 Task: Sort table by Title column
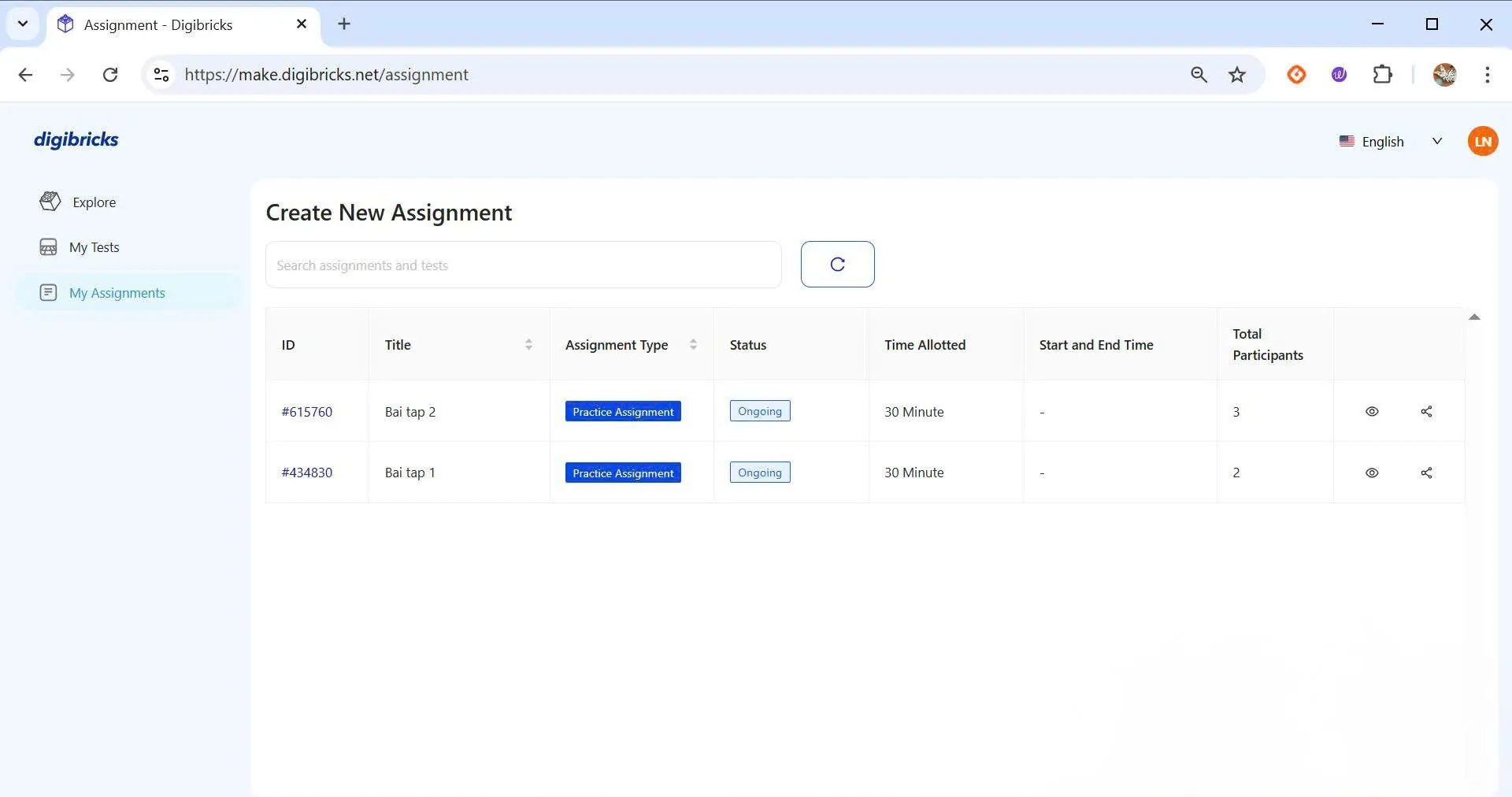coord(528,345)
